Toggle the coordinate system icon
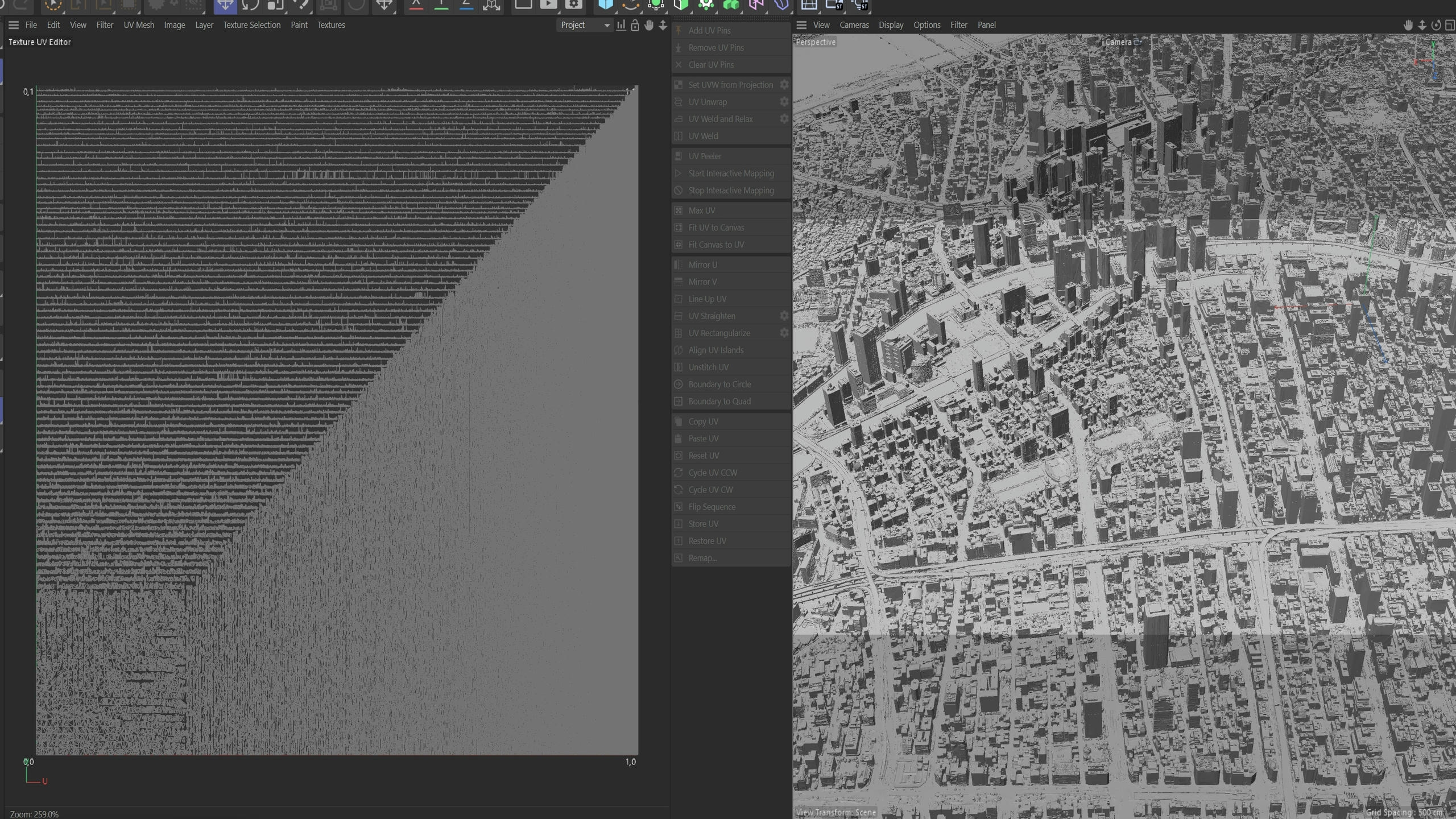Viewport: 1456px width, 819px height. tap(491, 5)
